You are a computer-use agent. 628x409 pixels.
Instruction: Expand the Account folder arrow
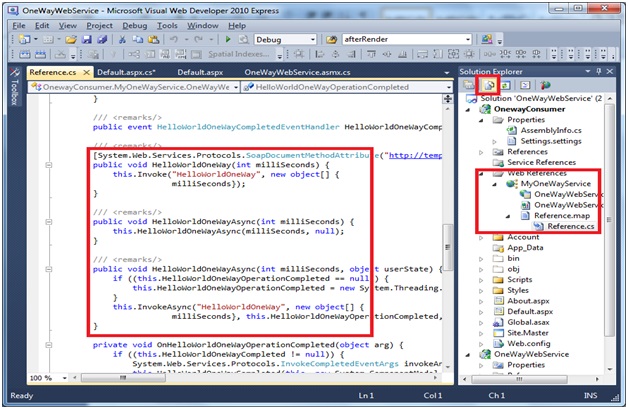tap(481, 238)
